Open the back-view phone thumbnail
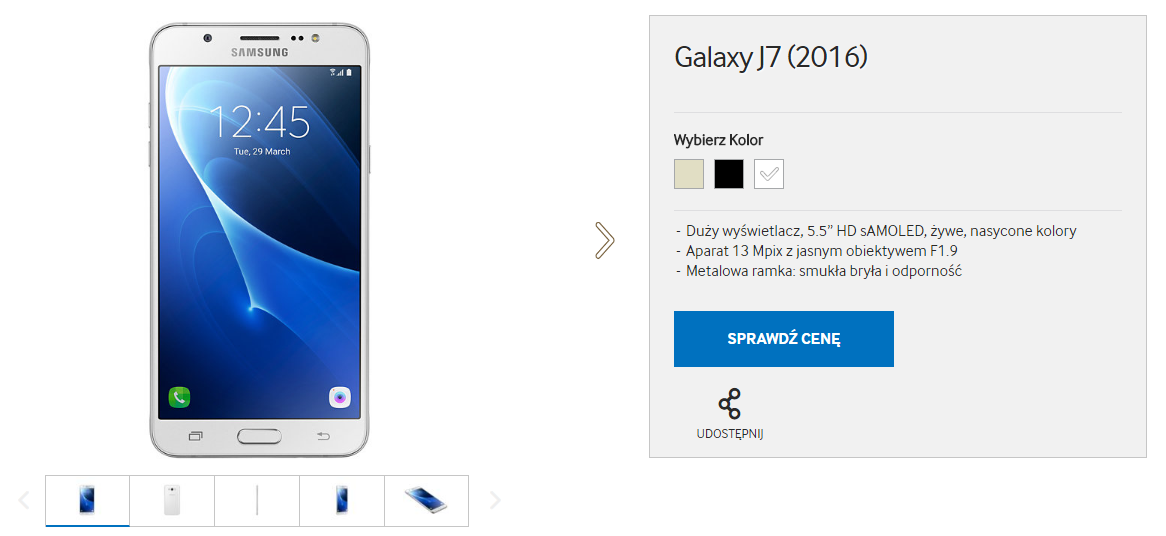 tap(173, 500)
